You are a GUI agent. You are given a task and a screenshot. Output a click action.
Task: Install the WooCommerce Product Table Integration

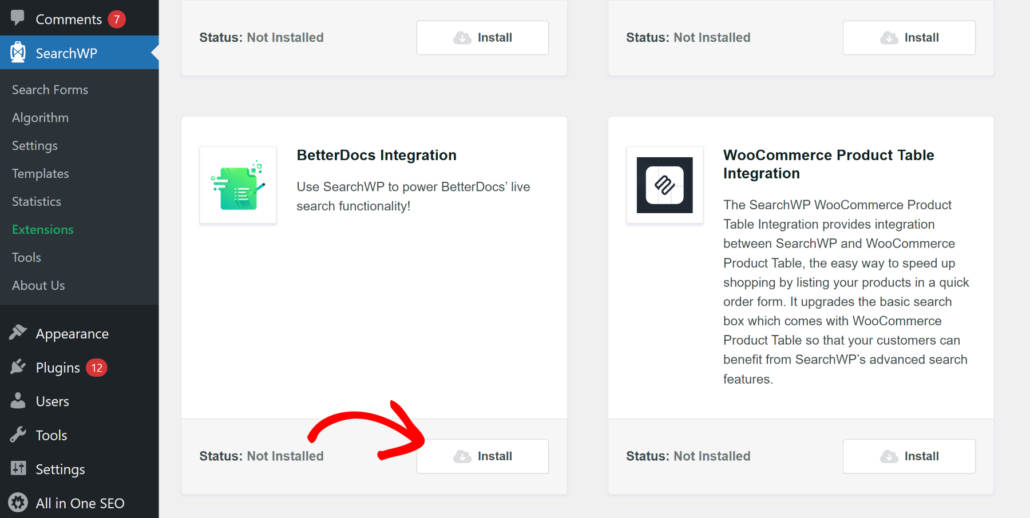[909, 456]
